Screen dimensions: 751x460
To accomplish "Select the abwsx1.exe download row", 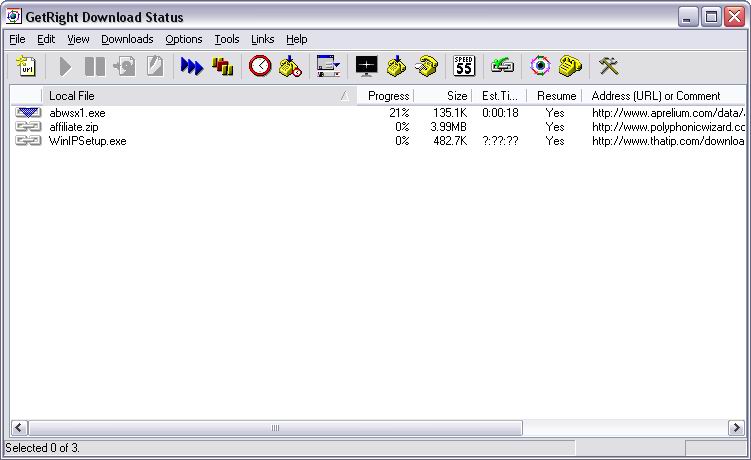I will 377,113.
